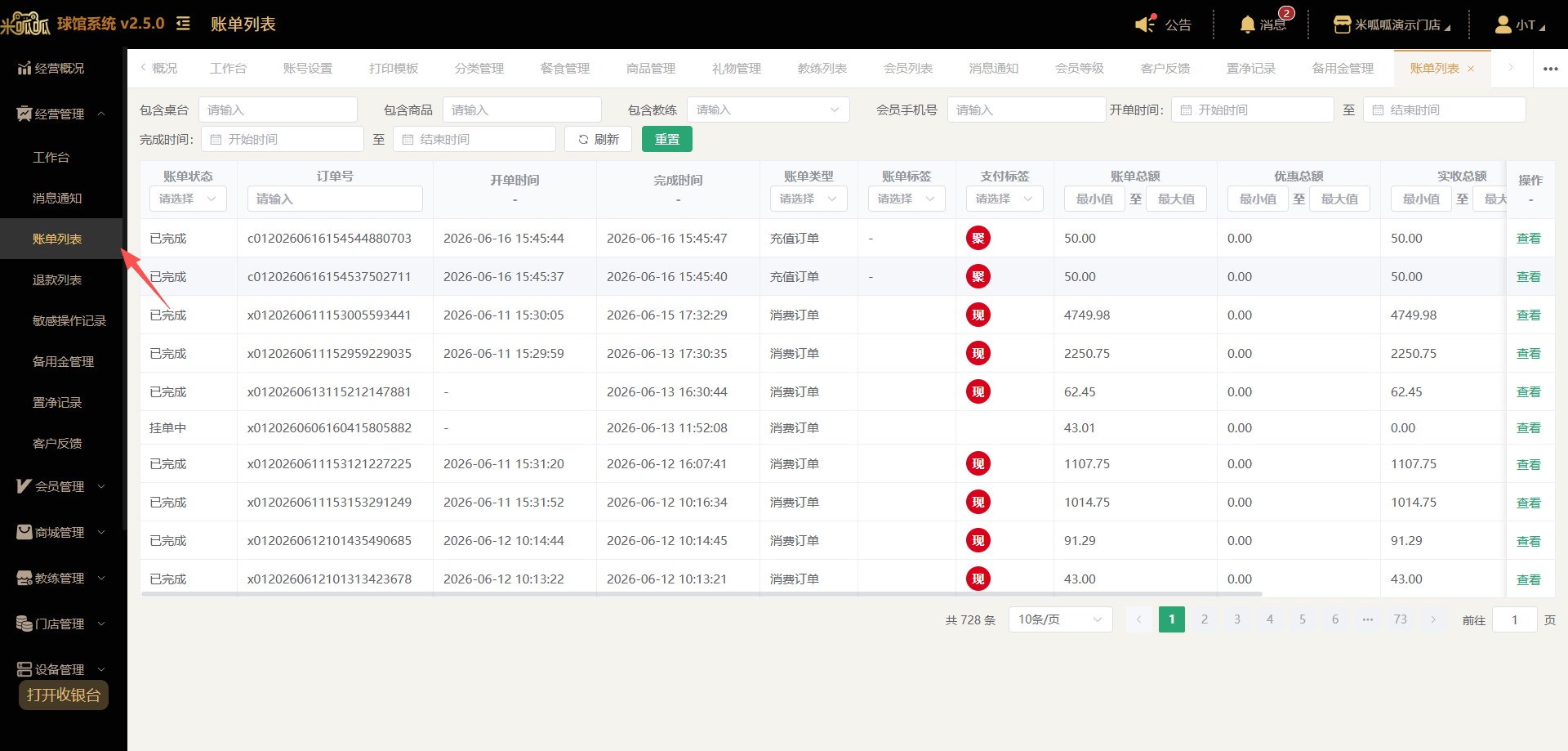The width and height of the screenshot is (1568, 751).
Task: Go to page 73
Action: pos(1400,619)
